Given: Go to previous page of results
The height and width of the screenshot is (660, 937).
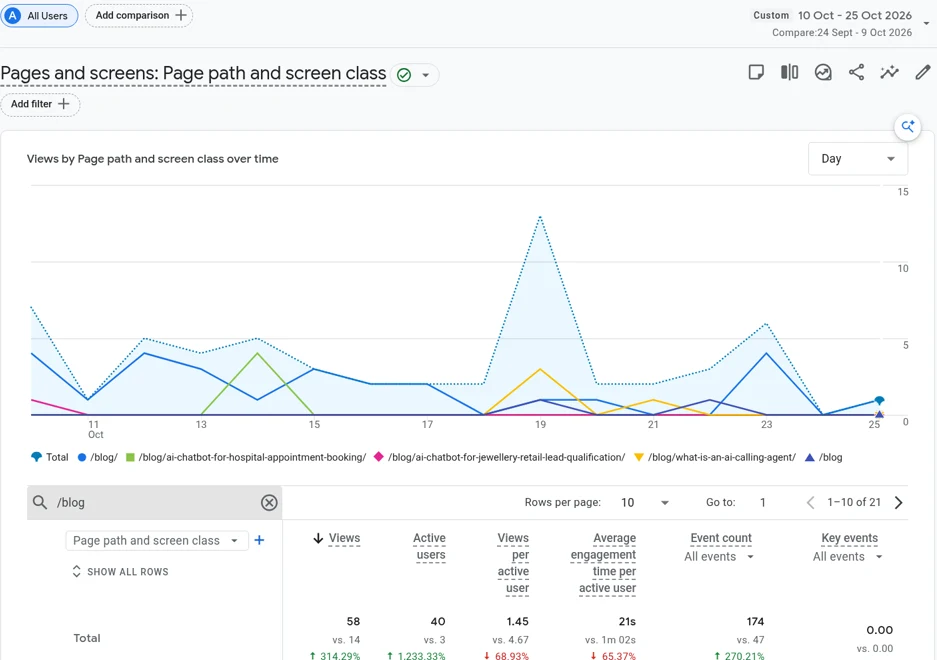Looking at the screenshot, I should pyautogui.click(x=810, y=503).
